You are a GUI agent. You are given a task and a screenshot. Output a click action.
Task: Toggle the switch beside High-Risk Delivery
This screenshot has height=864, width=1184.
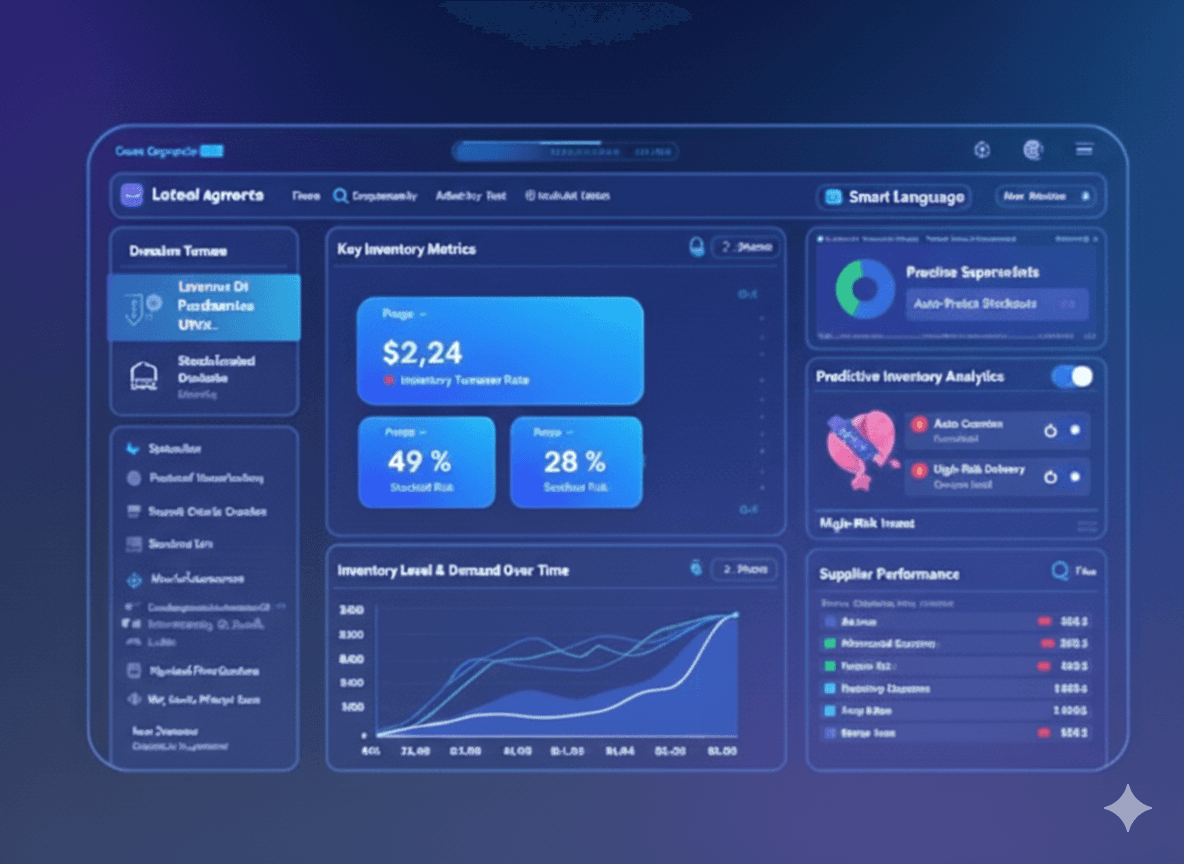(x=1074, y=477)
